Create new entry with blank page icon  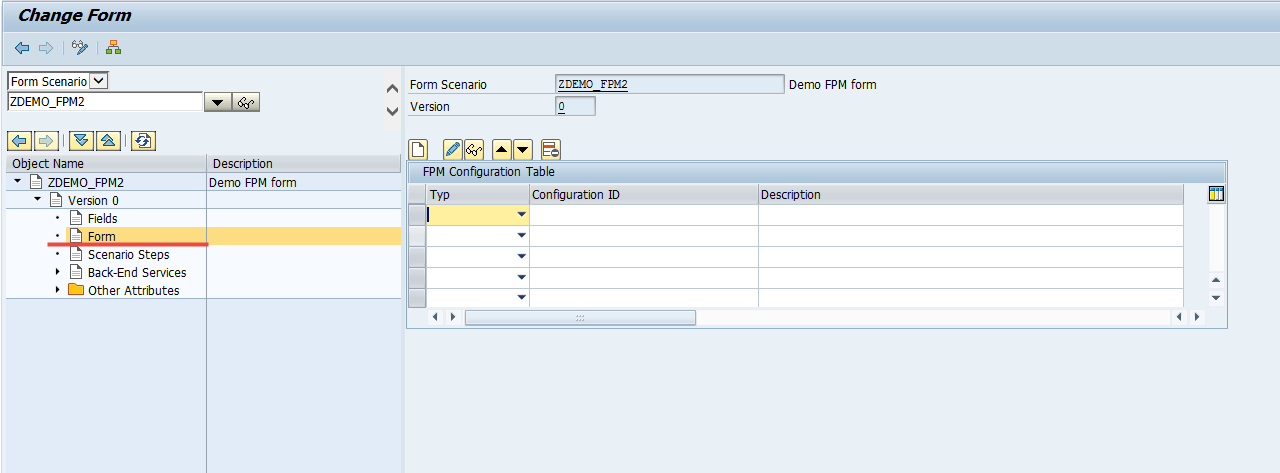[x=419, y=150]
